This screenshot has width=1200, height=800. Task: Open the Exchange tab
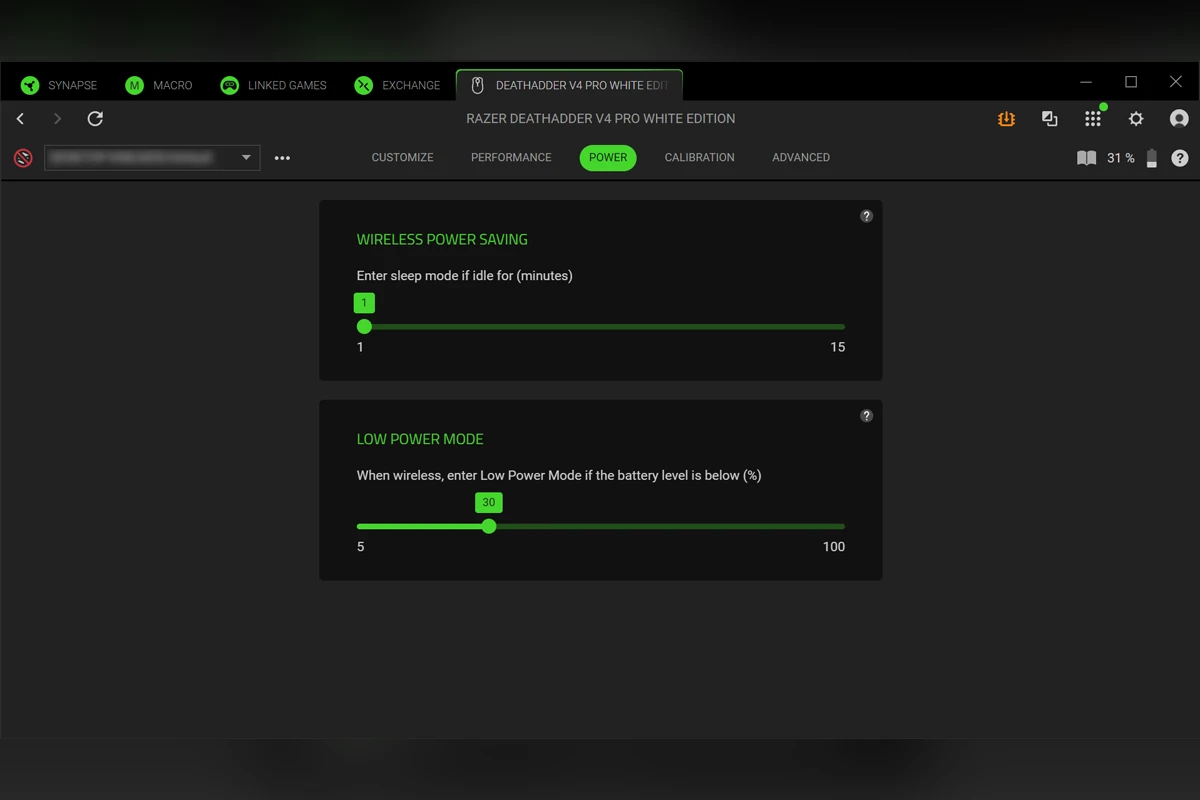397,85
